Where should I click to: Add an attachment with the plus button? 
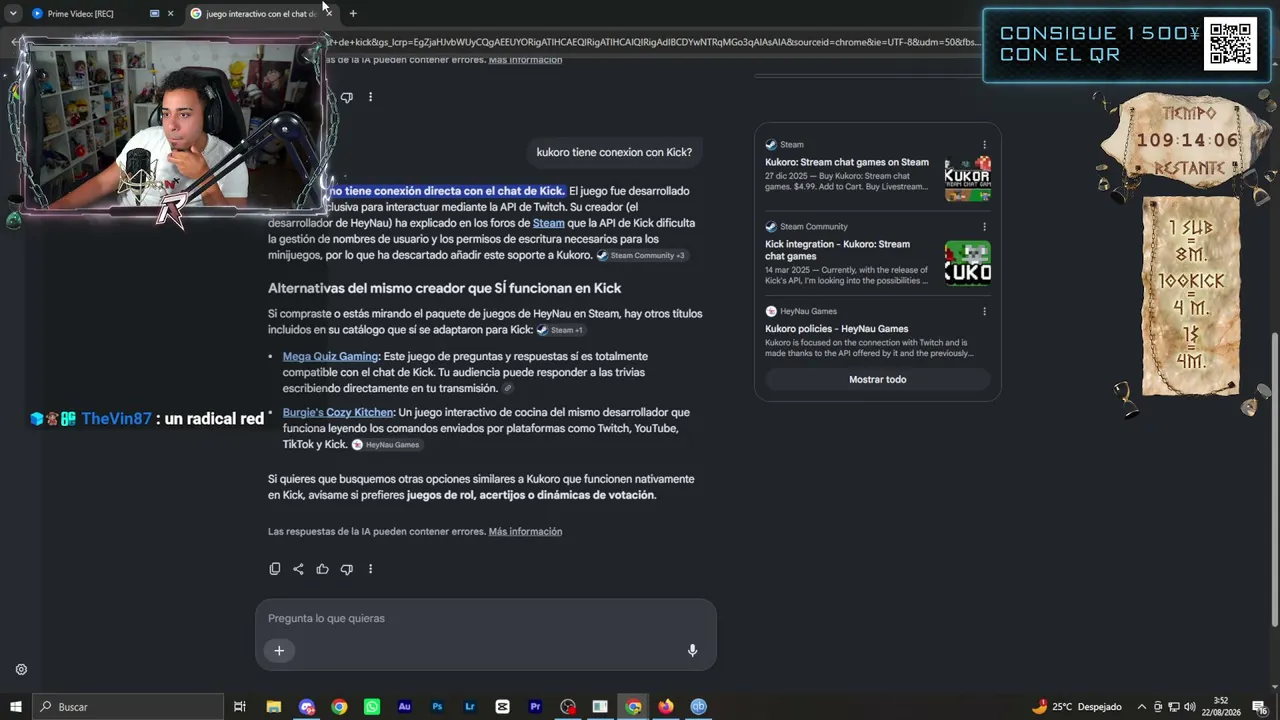pos(279,651)
